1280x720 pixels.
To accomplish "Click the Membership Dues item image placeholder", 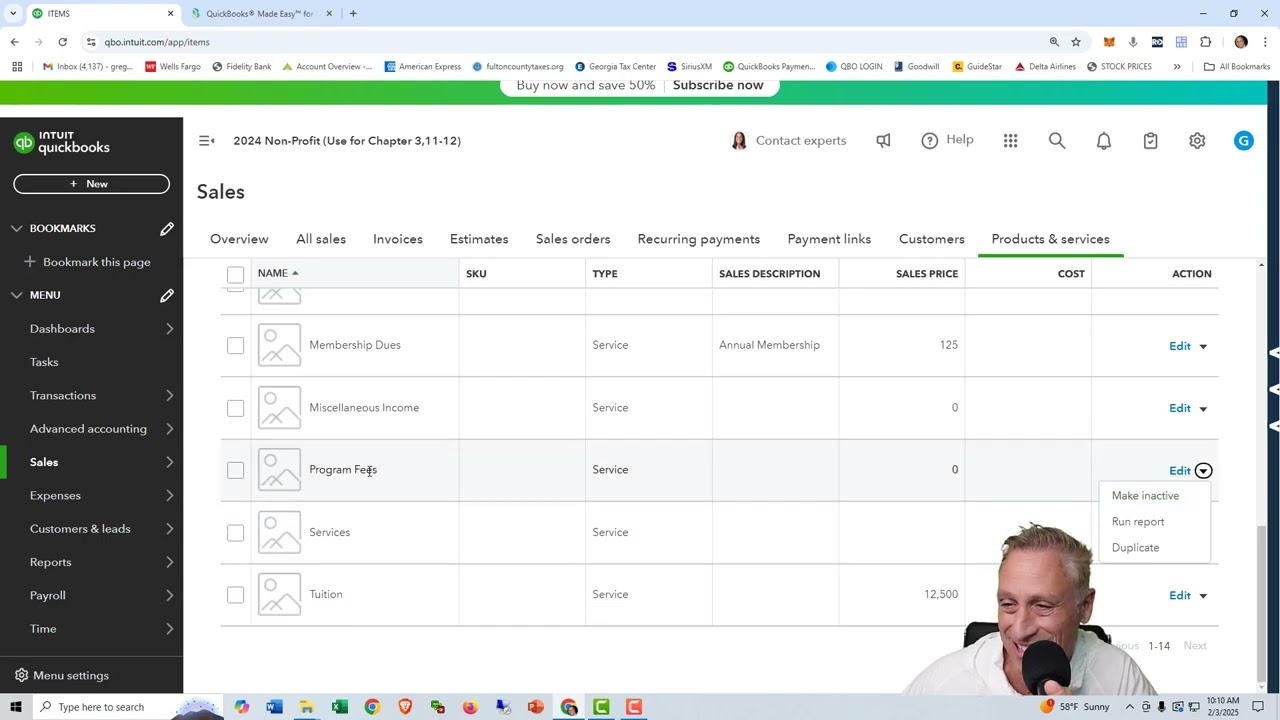I will click(279, 345).
